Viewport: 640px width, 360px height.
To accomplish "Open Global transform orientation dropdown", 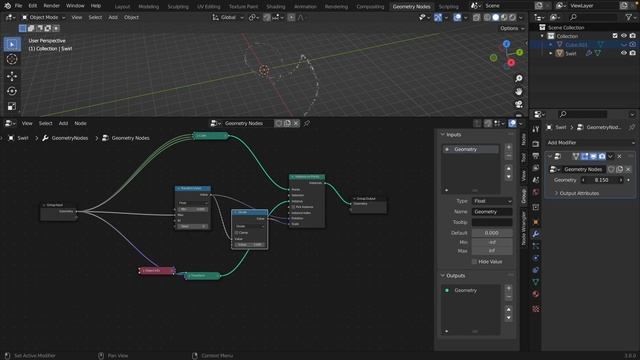I will point(228,18).
